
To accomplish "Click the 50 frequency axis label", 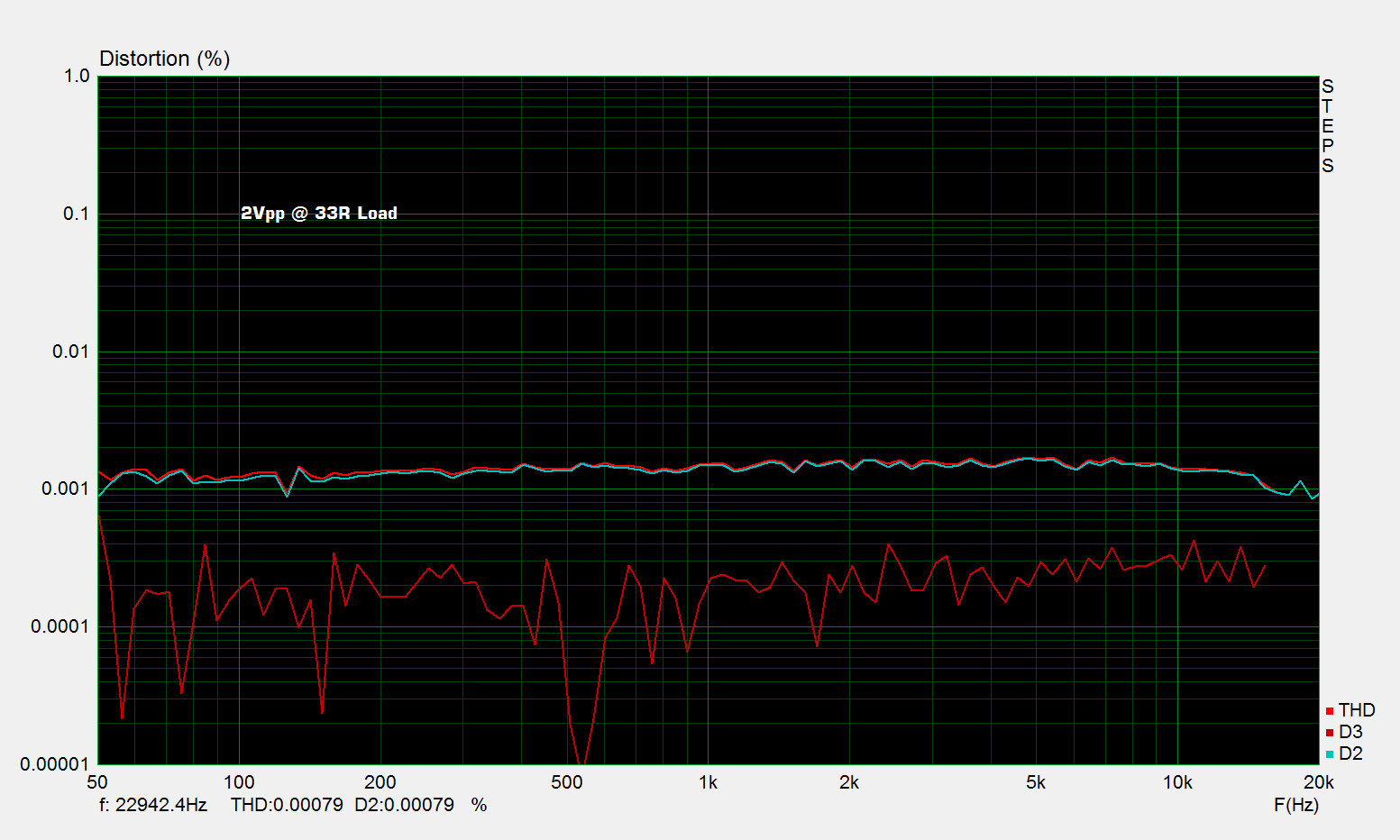I will (x=97, y=782).
